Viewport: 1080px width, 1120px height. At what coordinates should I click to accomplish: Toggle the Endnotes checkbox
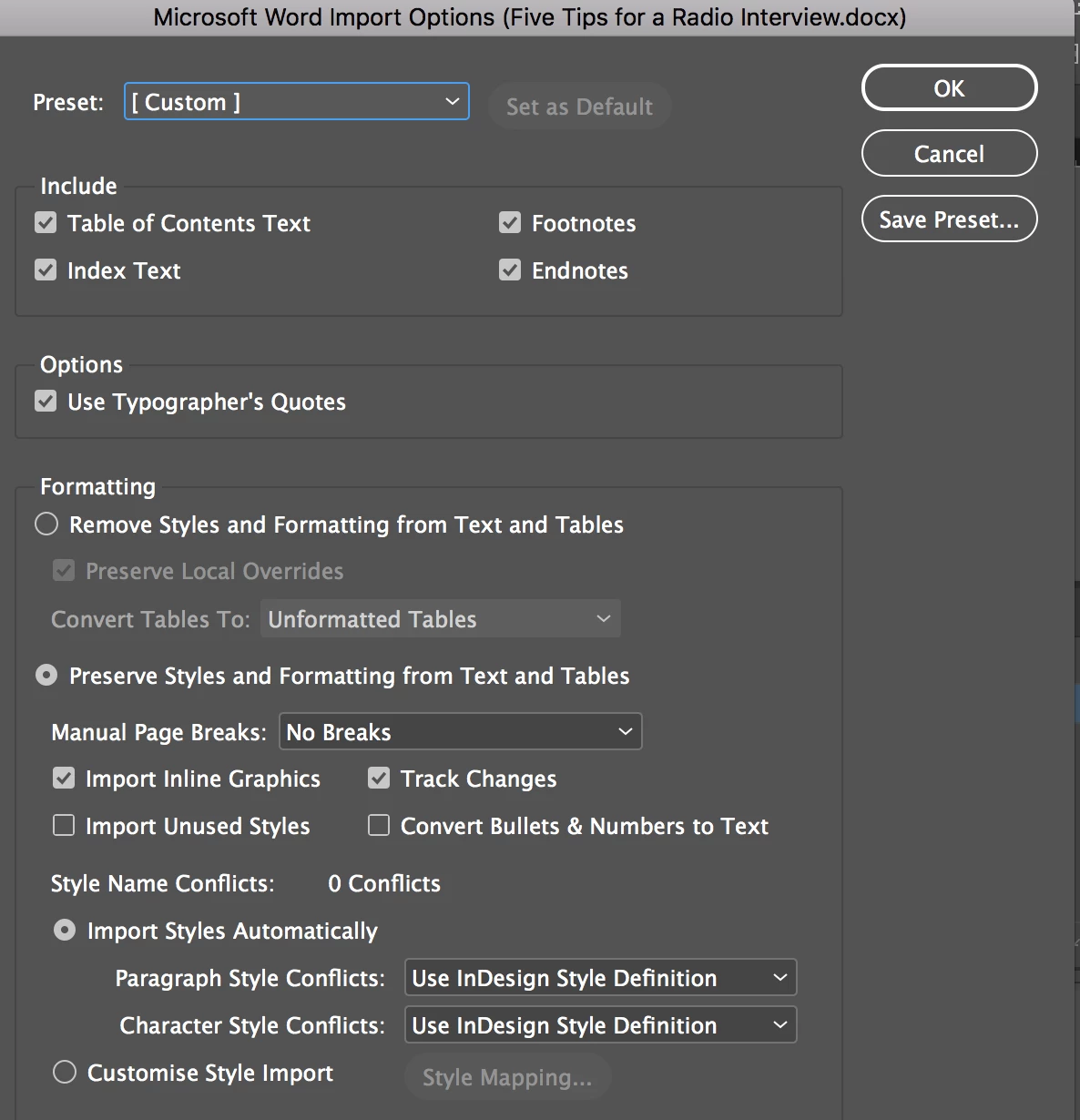510,270
